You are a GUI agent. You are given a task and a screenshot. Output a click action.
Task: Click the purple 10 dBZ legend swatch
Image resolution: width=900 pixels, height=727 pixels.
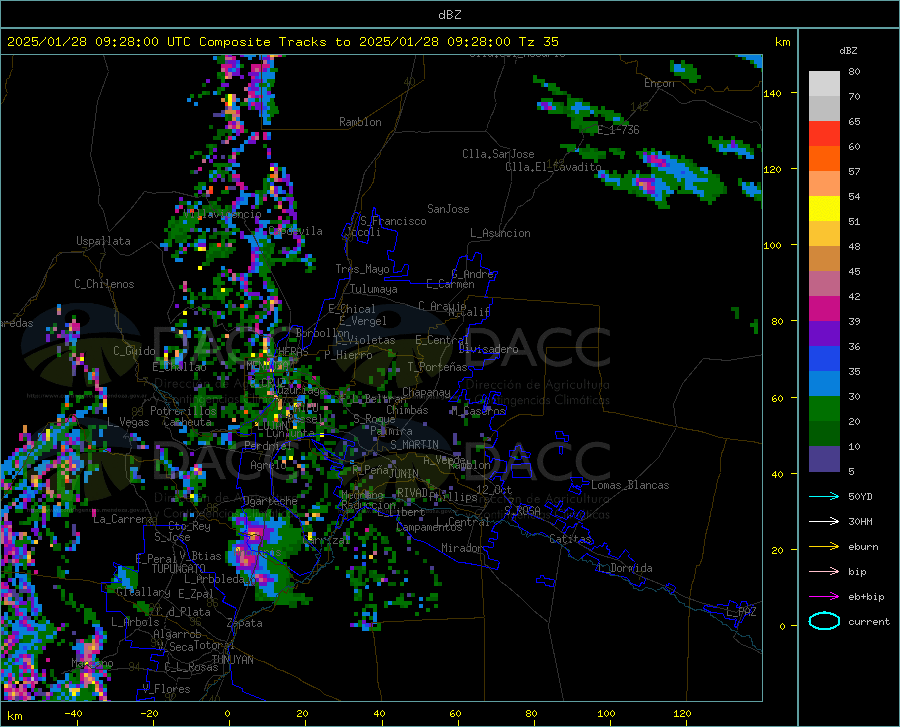pyautogui.click(x=824, y=458)
